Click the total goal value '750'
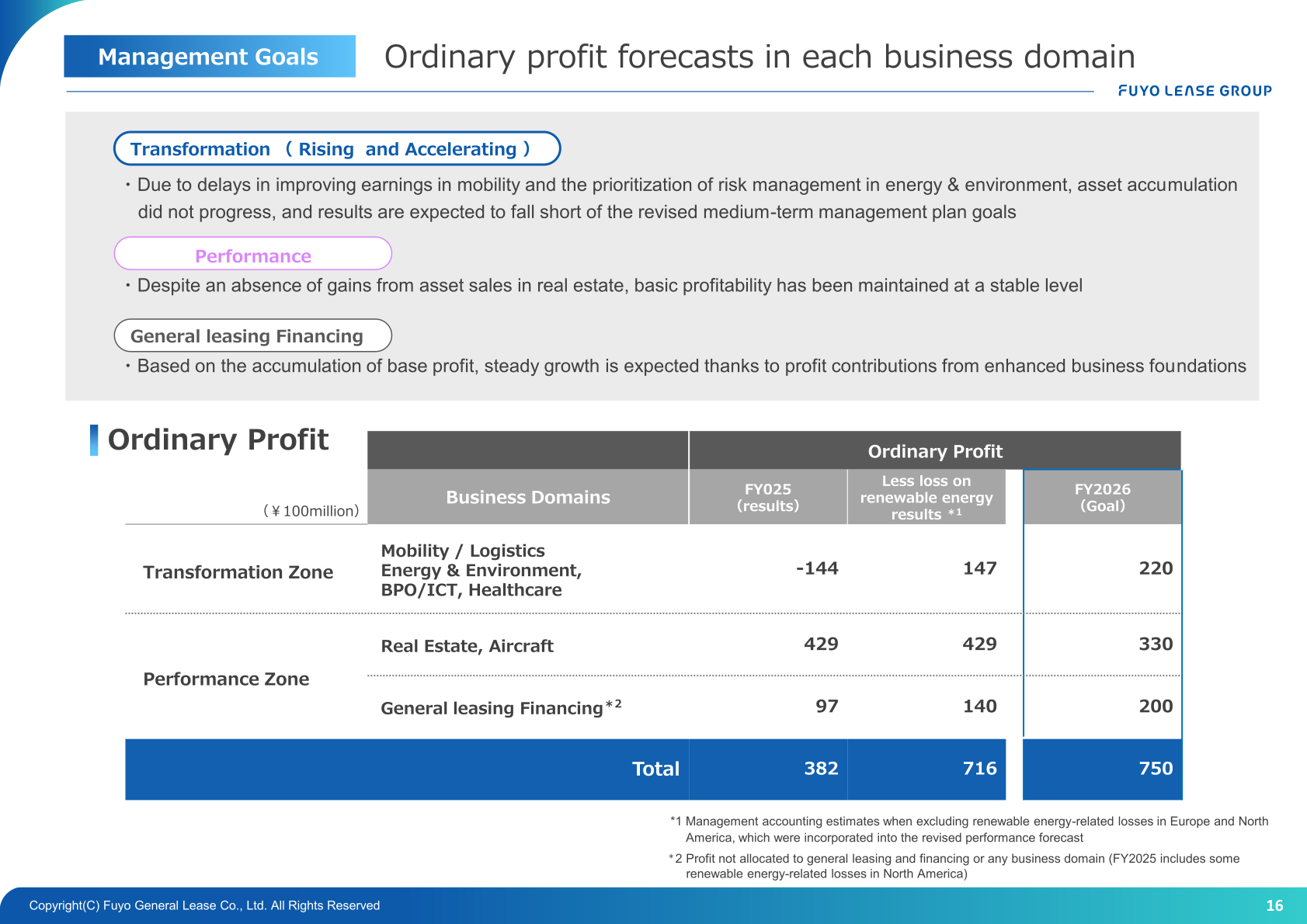The height and width of the screenshot is (924, 1307). point(1156,768)
